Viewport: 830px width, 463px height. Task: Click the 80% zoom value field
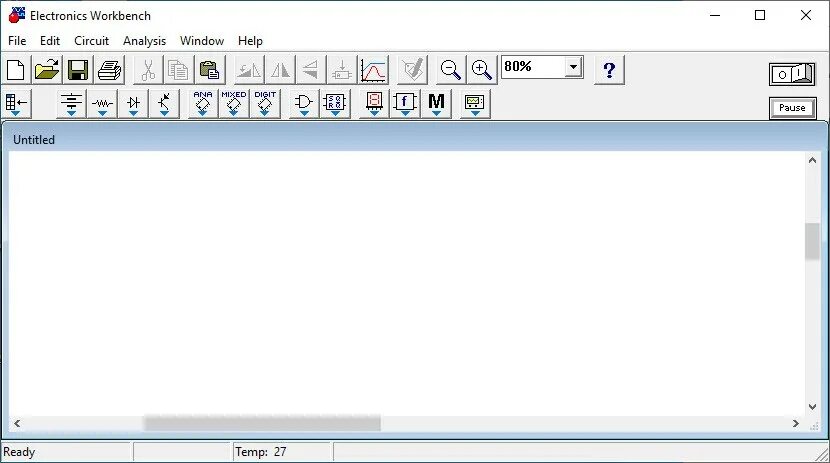[533, 67]
